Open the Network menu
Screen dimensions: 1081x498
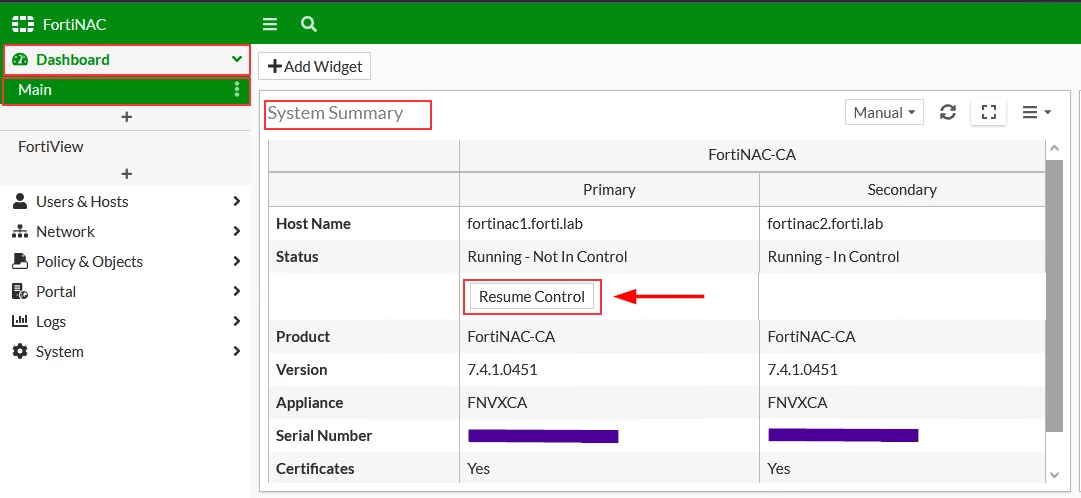125,232
